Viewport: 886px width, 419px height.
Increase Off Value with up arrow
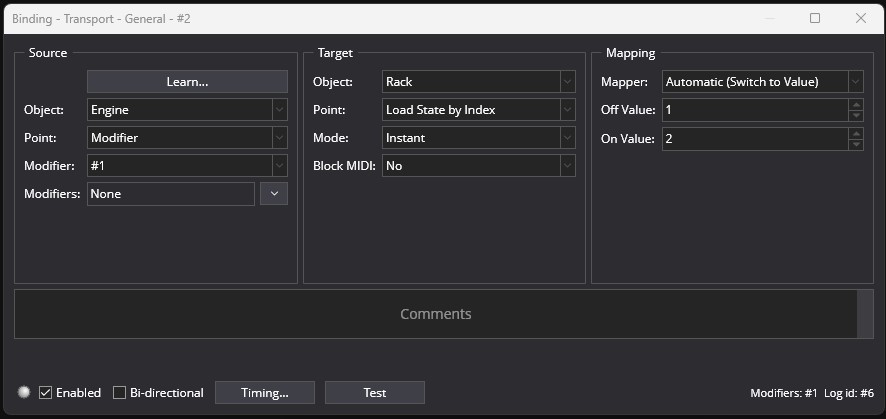(857, 104)
